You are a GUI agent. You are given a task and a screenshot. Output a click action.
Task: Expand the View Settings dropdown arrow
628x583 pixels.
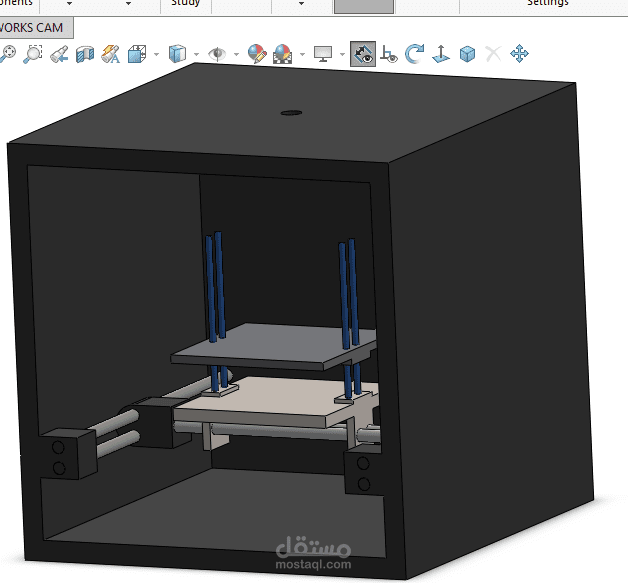click(342, 54)
